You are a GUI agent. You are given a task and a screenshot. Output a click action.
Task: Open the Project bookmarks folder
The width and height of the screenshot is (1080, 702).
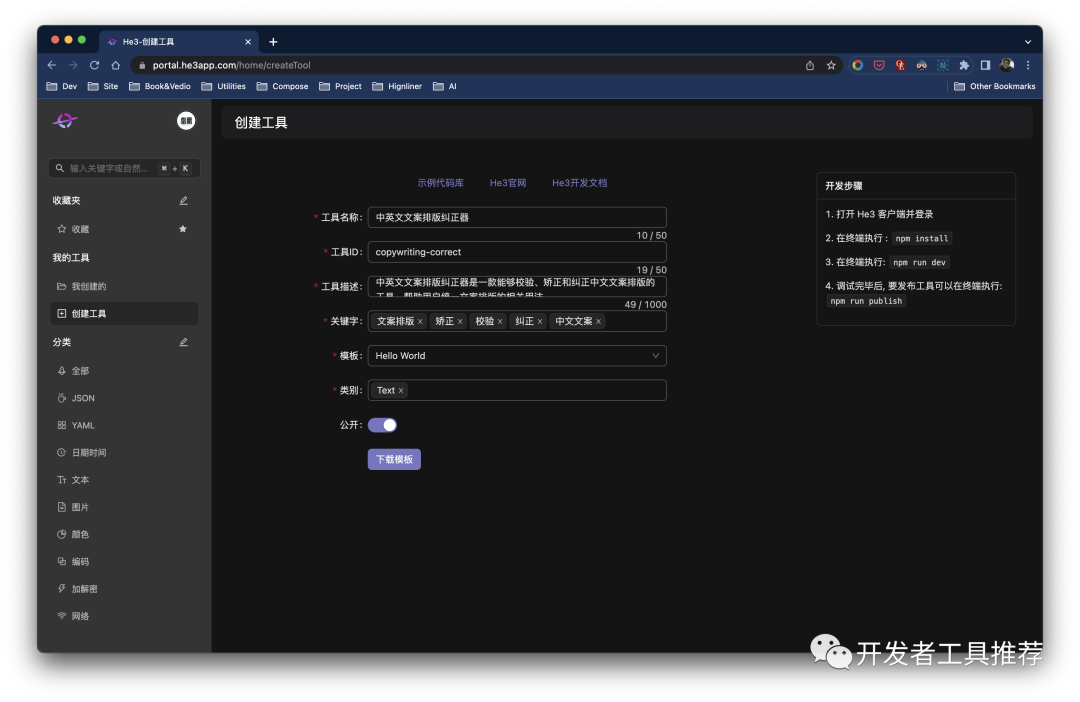340,86
